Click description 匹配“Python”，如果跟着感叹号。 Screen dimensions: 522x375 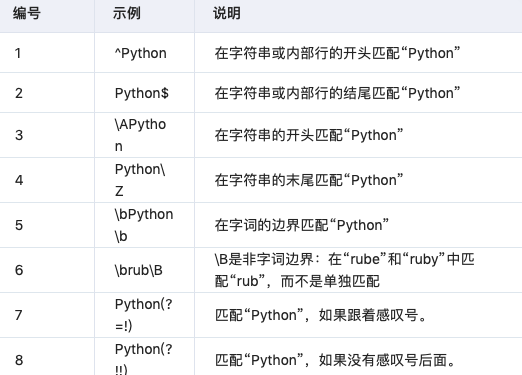coord(321,315)
